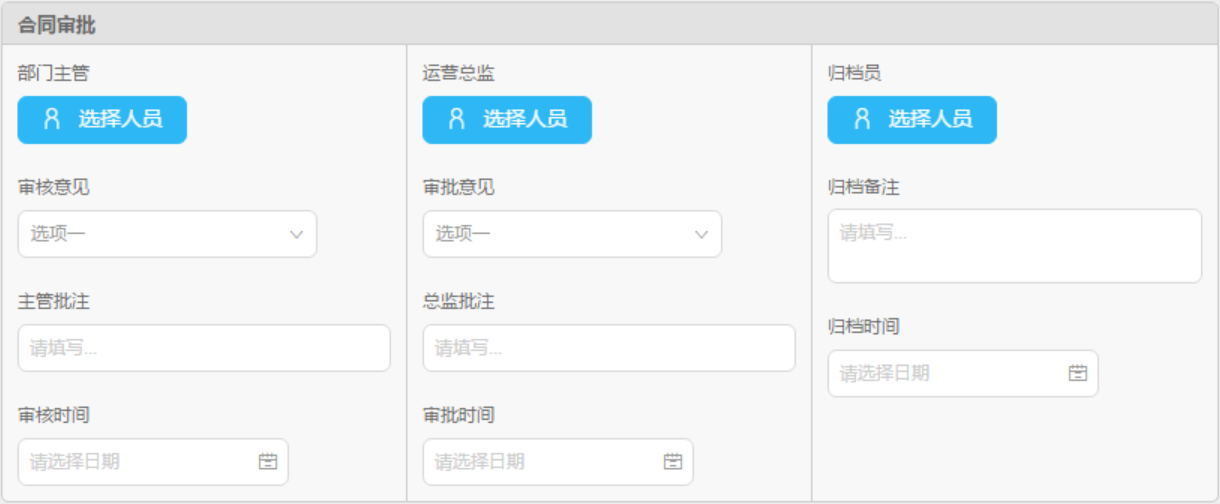Viewport: 1220px width, 504px height.
Task: Open calendar icon in 归档时间 field
Action: pos(1078,373)
